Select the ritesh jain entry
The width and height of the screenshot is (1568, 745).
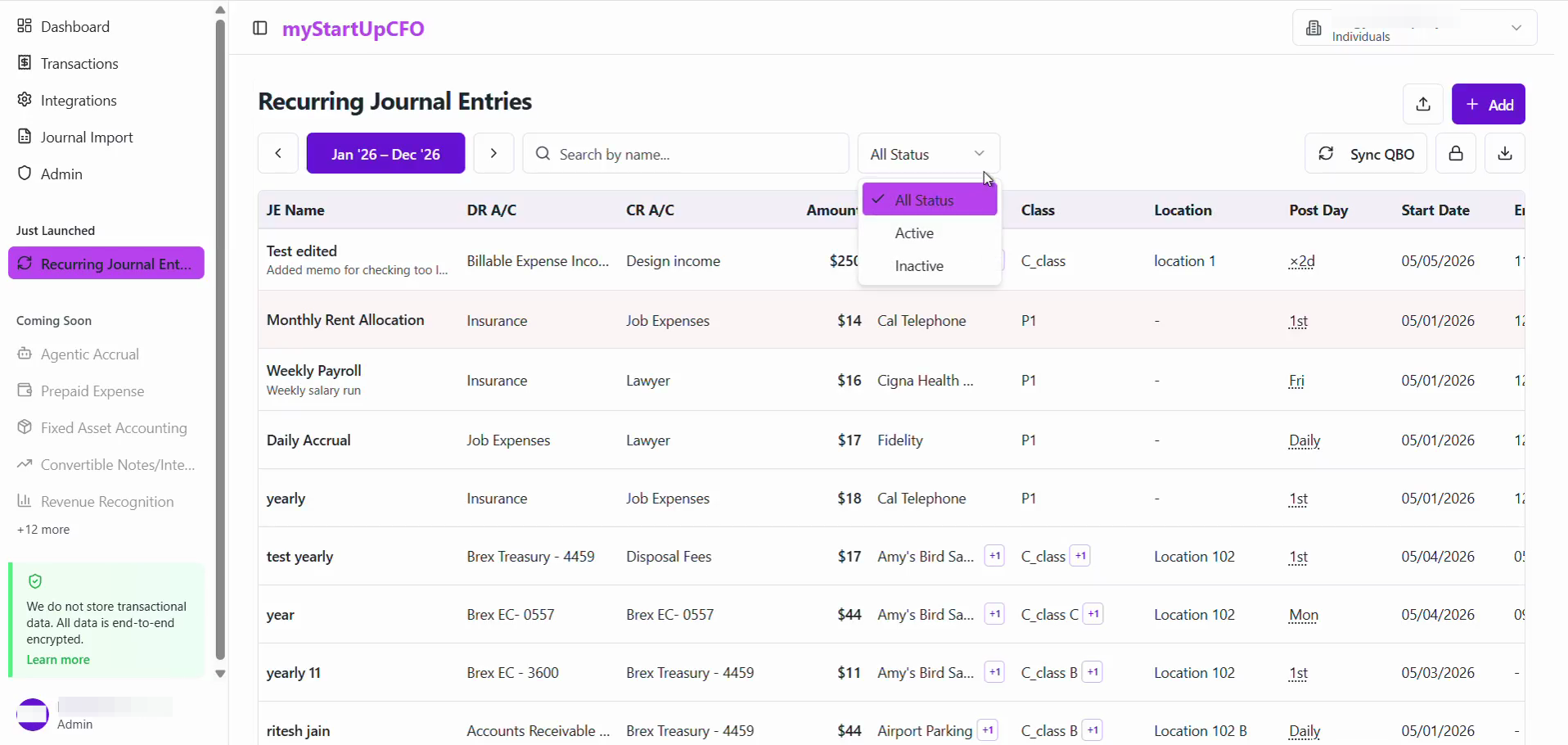pyautogui.click(x=299, y=731)
